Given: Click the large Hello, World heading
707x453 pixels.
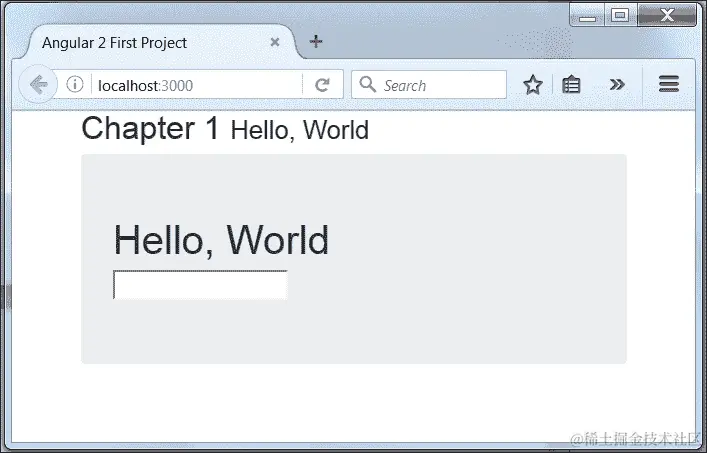Looking at the screenshot, I should click(x=221, y=240).
